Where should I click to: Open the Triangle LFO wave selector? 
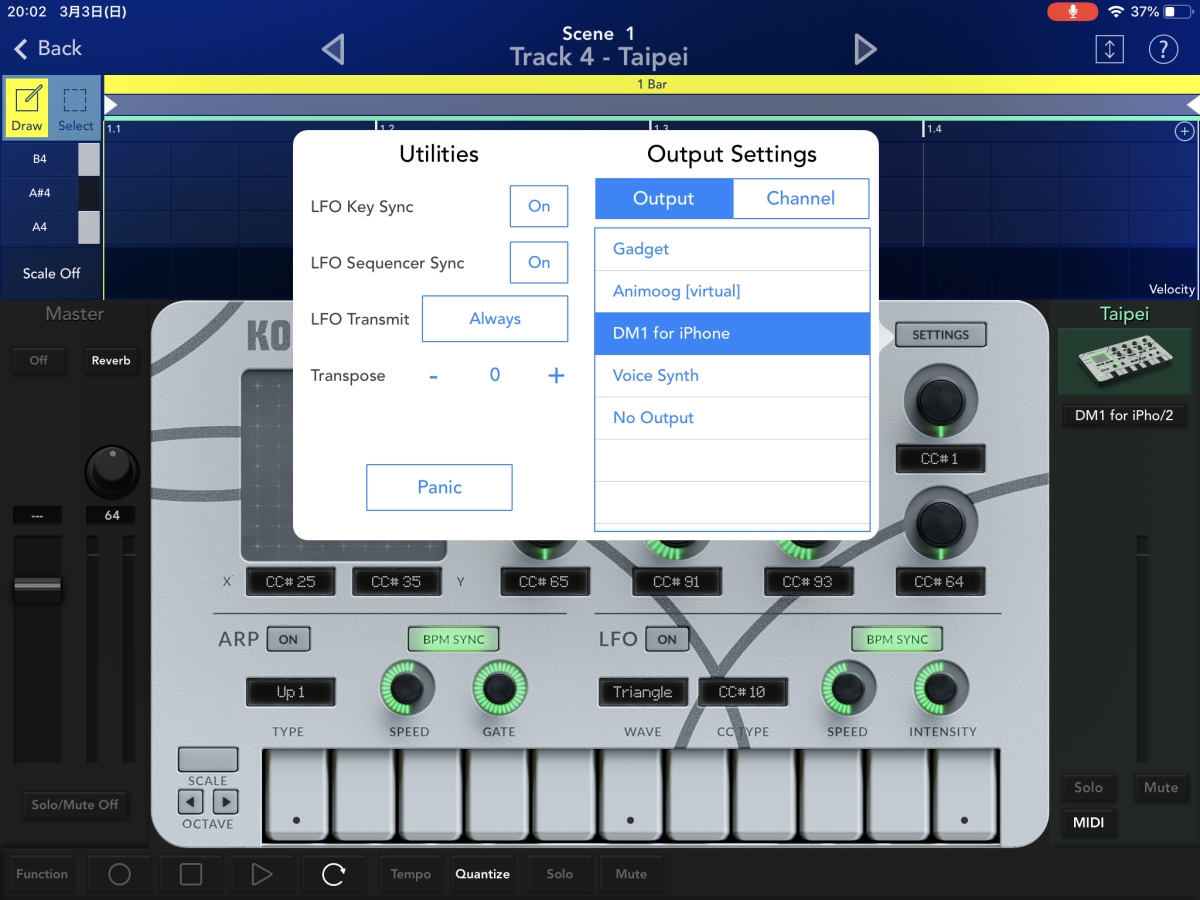point(642,692)
